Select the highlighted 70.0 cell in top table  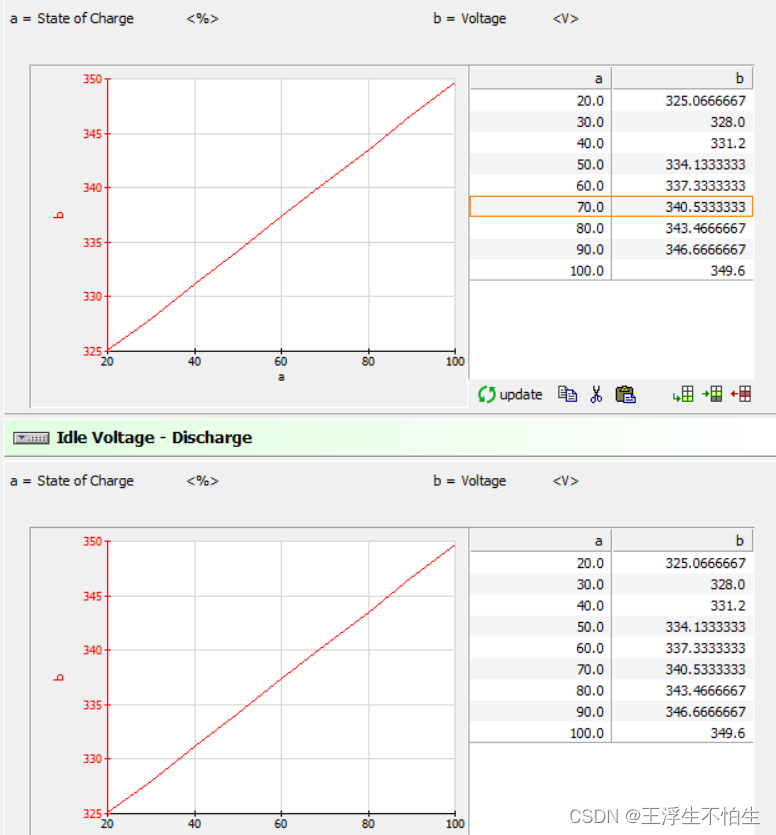coord(541,207)
